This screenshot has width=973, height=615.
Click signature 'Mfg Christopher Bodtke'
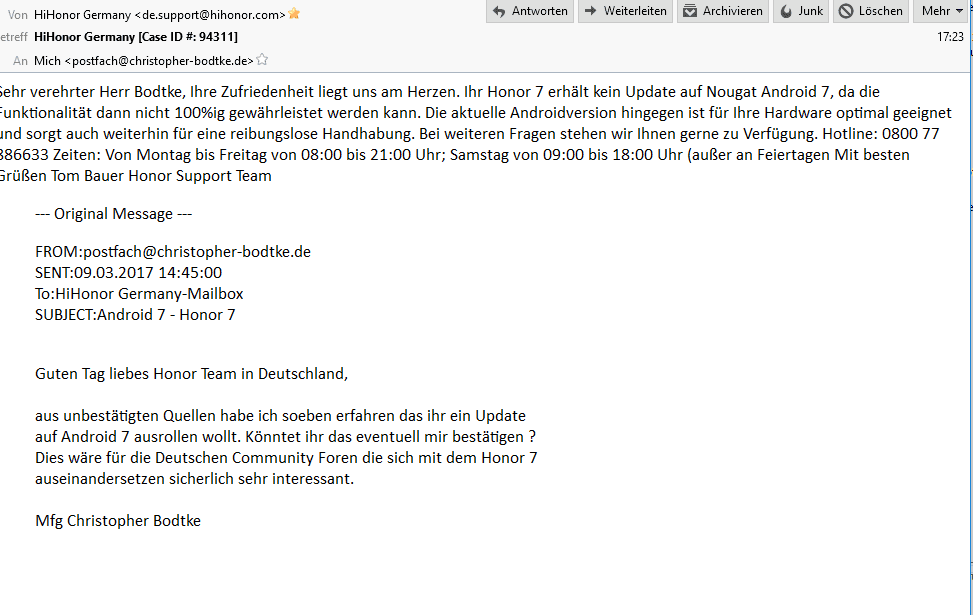(x=118, y=521)
